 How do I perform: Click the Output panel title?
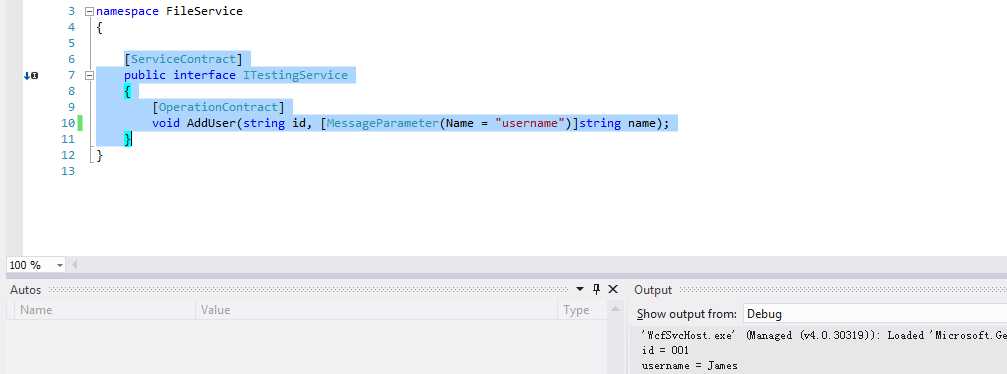pyautogui.click(x=652, y=290)
